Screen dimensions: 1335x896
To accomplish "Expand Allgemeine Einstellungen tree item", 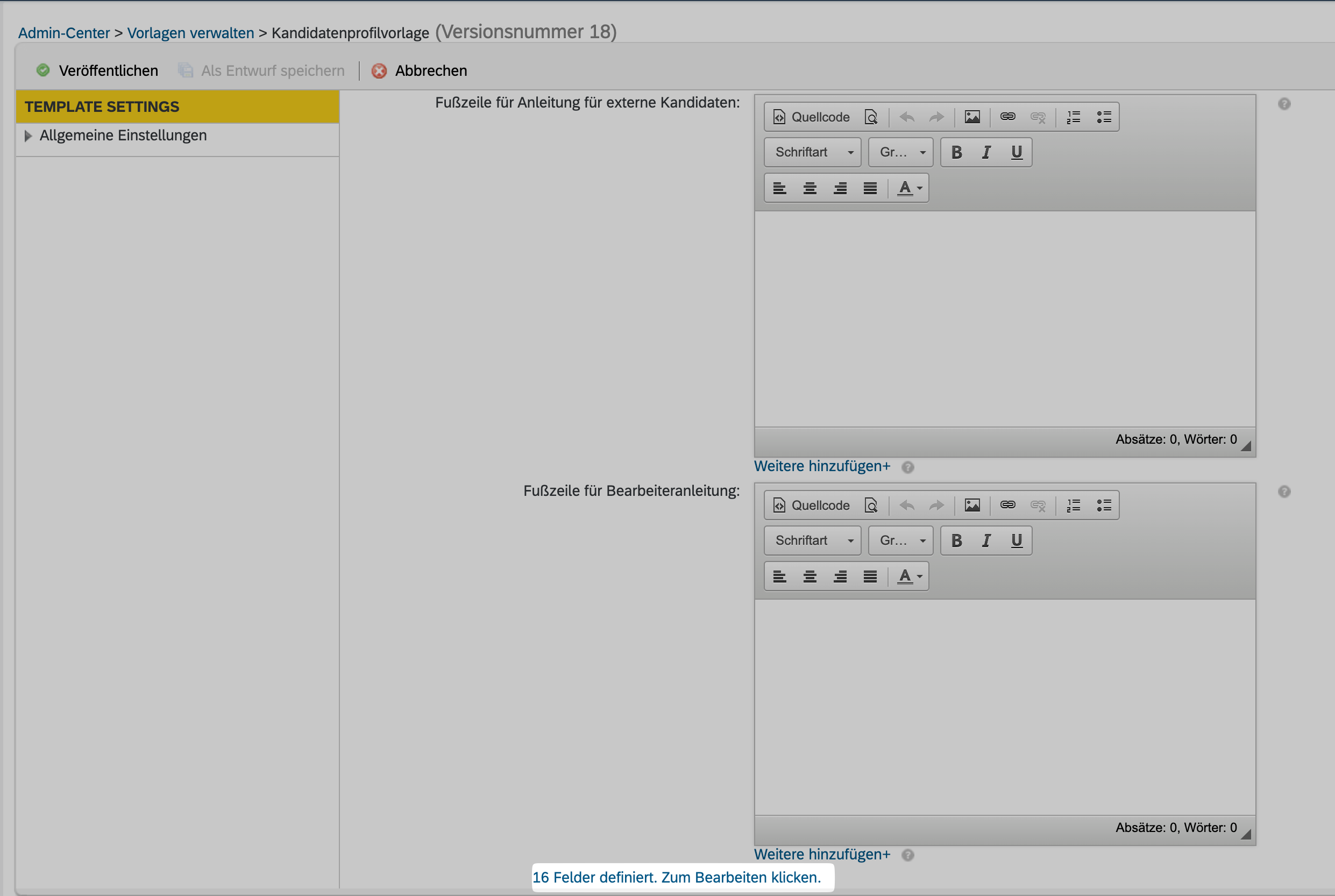I will [27, 136].
